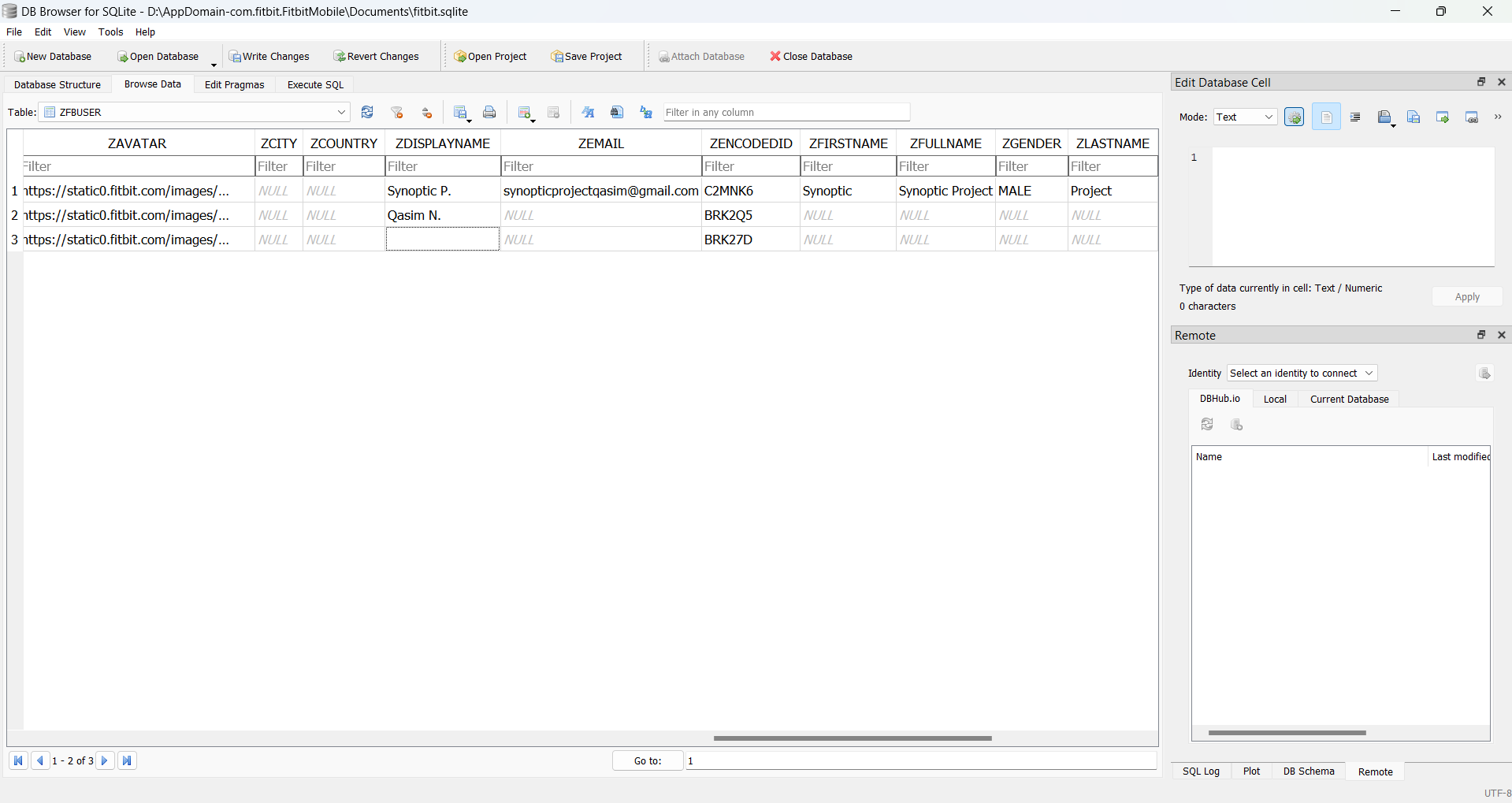Click the horizontal scrollbar of data table
Screen dimensions: 1512x803
tap(852, 738)
